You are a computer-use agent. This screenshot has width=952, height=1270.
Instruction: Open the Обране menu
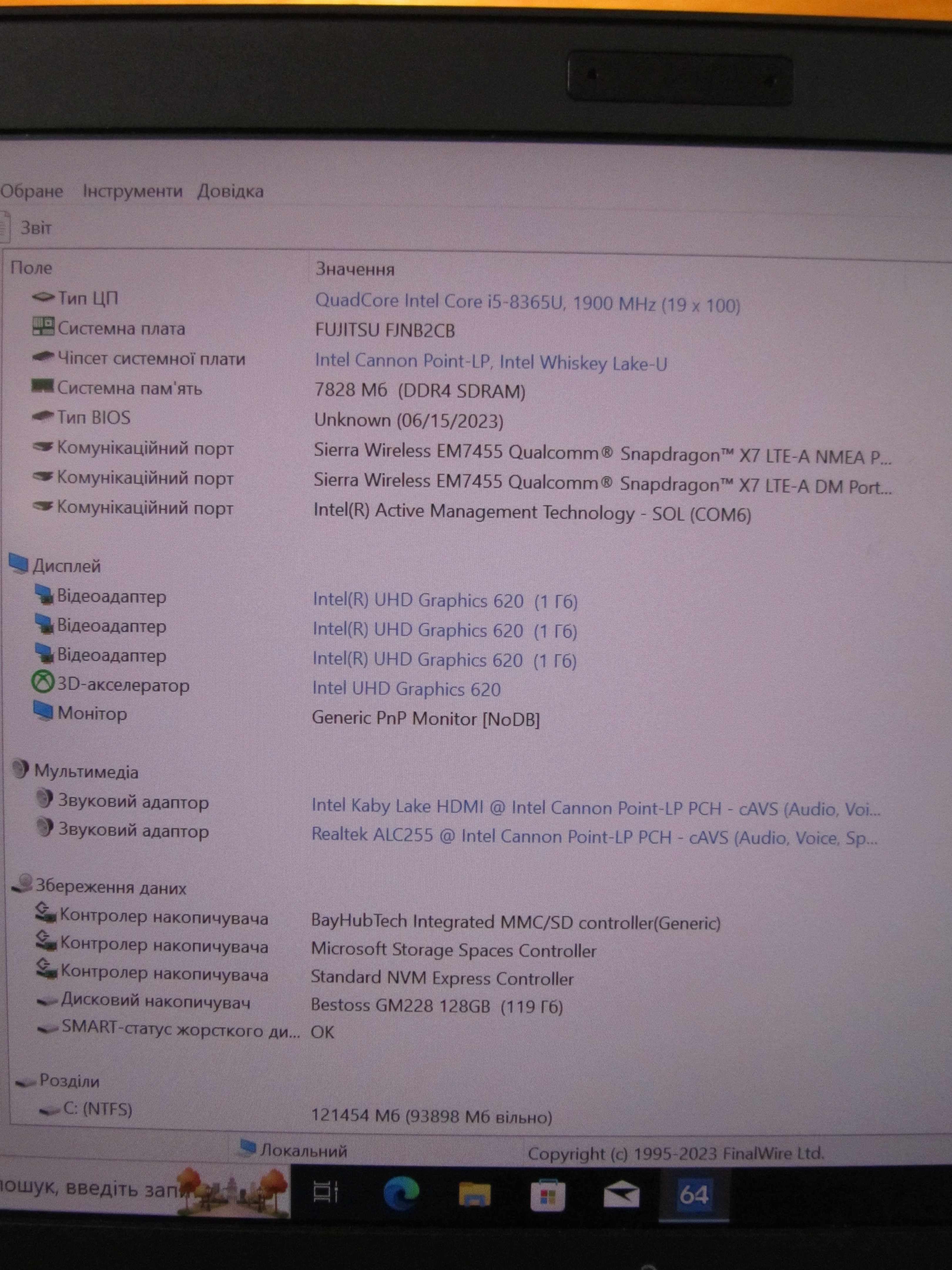(x=31, y=190)
